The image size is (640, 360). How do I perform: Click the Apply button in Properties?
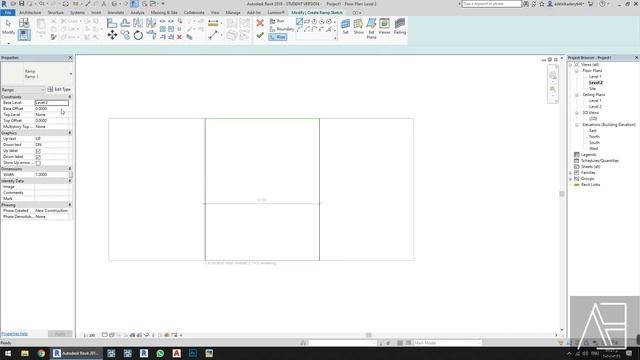point(60,334)
